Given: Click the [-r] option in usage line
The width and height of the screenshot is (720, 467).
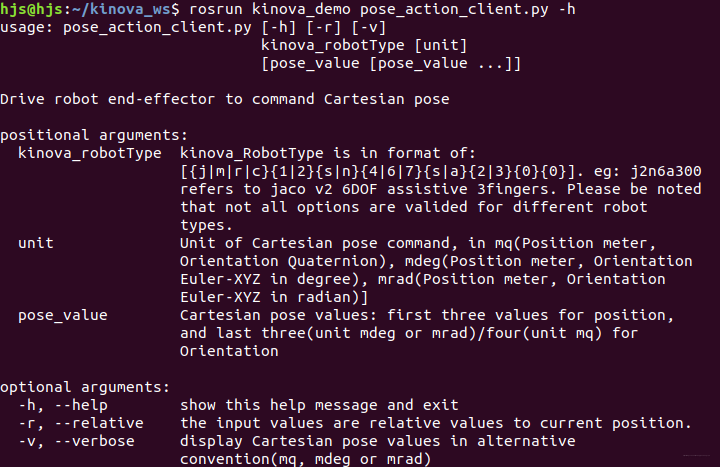Looking at the screenshot, I should [324, 28].
